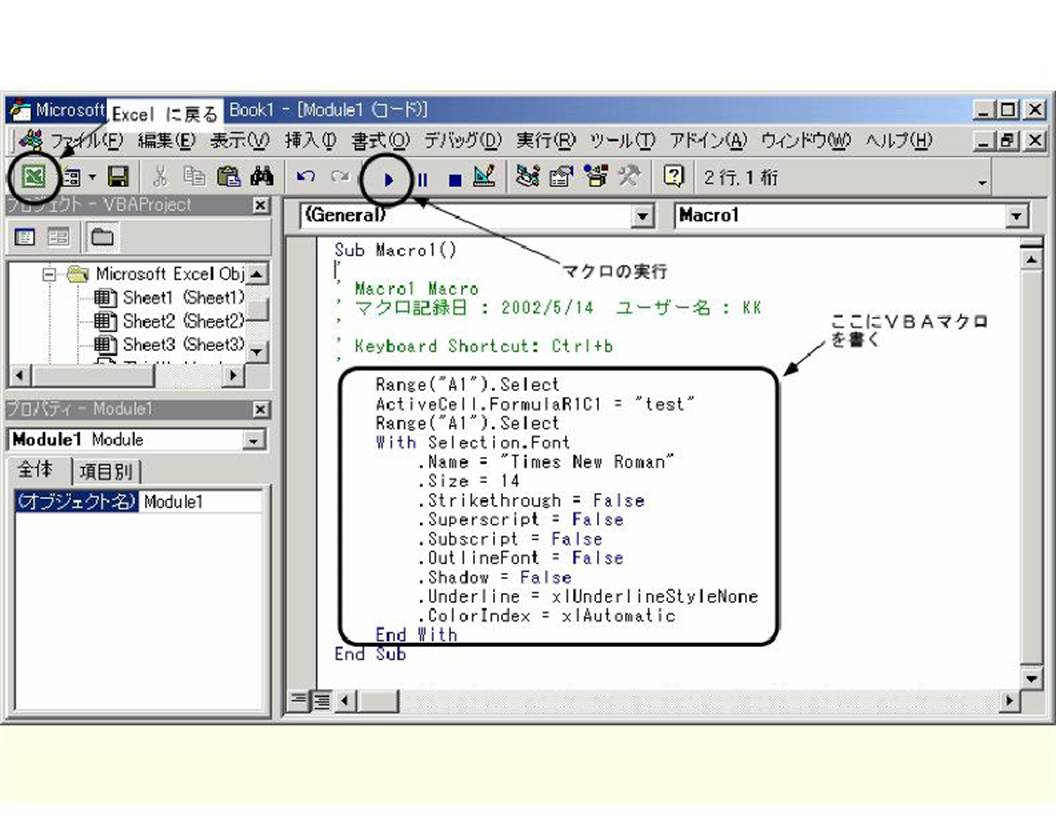The height and width of the screenshot is (816, 1056).
Task: Open the (General) object dropdown
Action: 643,216
